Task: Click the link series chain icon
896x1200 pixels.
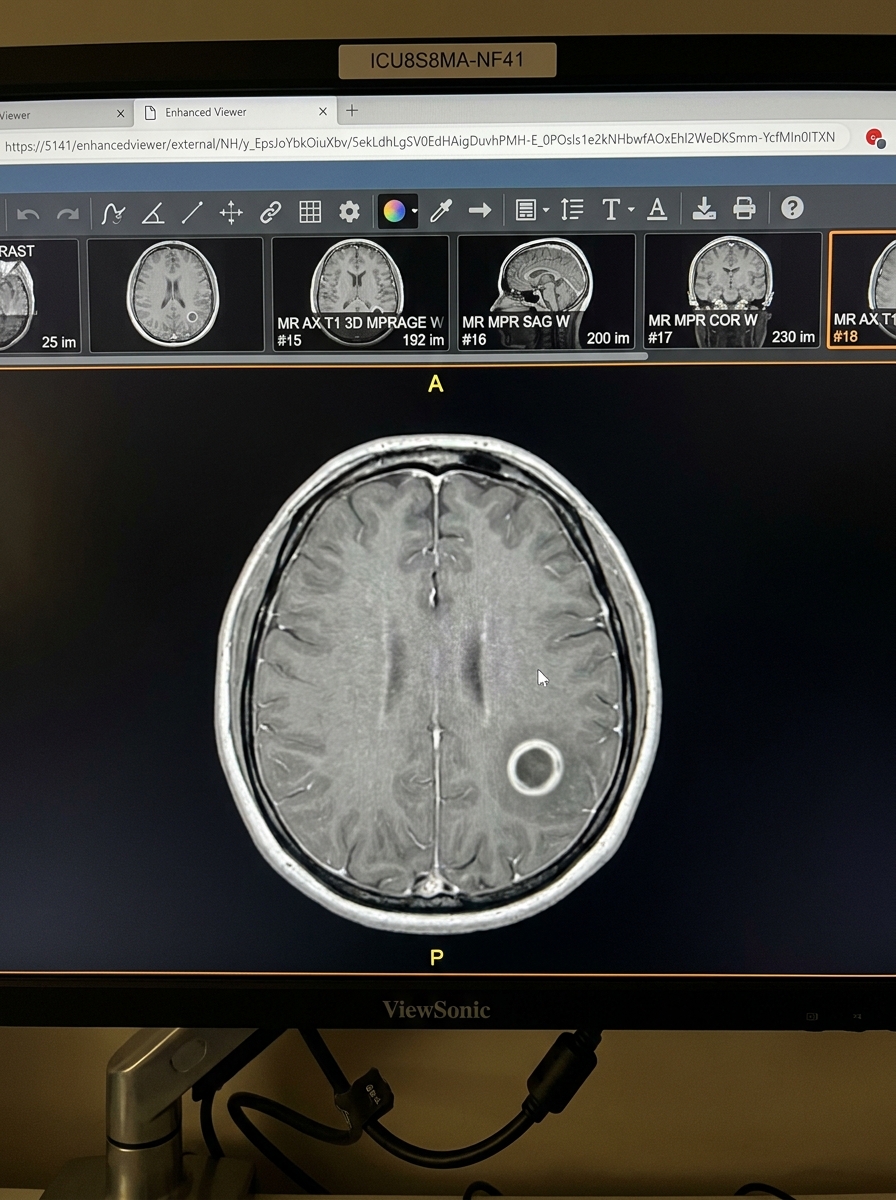Action: click(270, 212)
